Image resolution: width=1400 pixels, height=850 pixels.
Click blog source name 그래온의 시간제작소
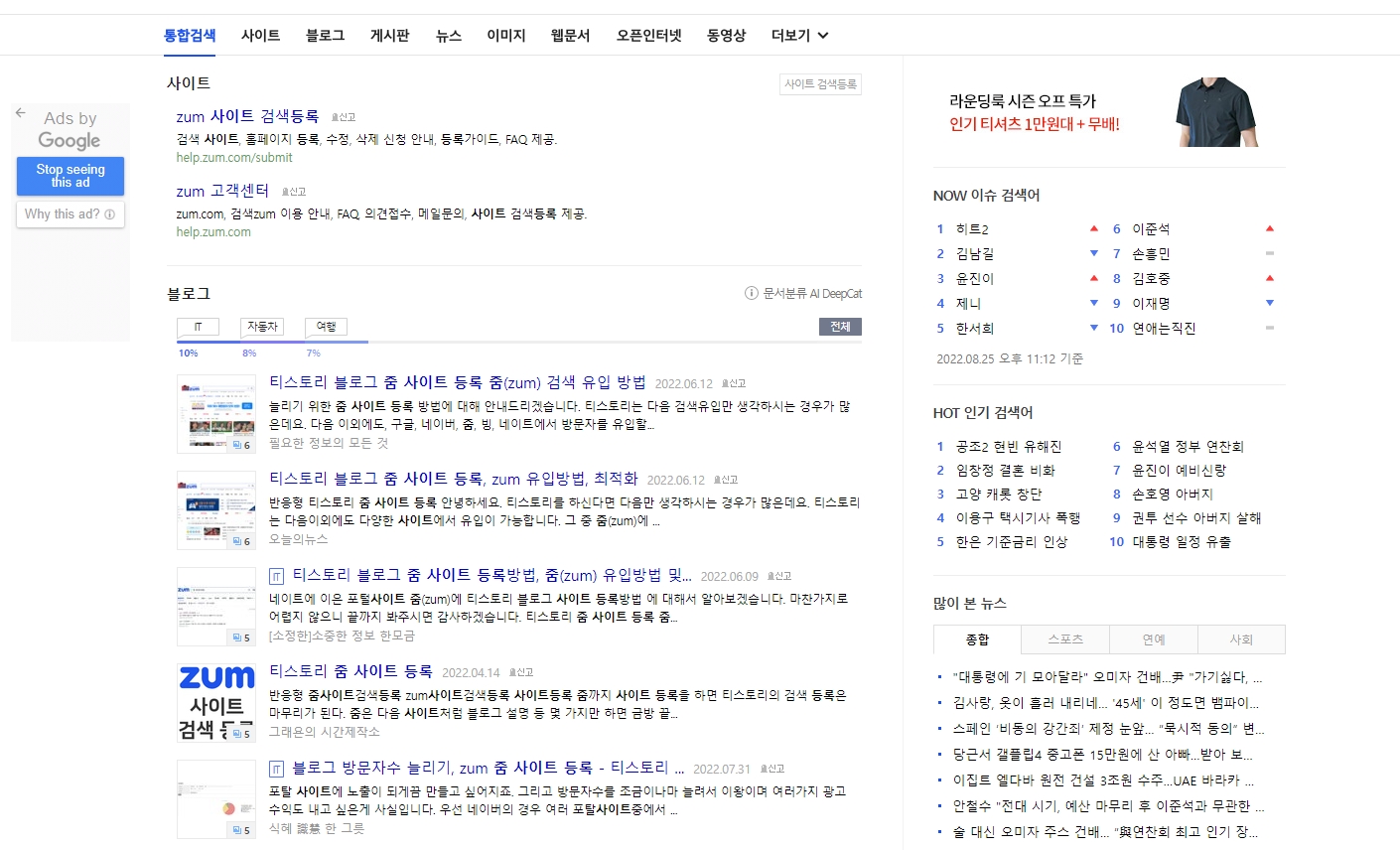tap(325, 732)
